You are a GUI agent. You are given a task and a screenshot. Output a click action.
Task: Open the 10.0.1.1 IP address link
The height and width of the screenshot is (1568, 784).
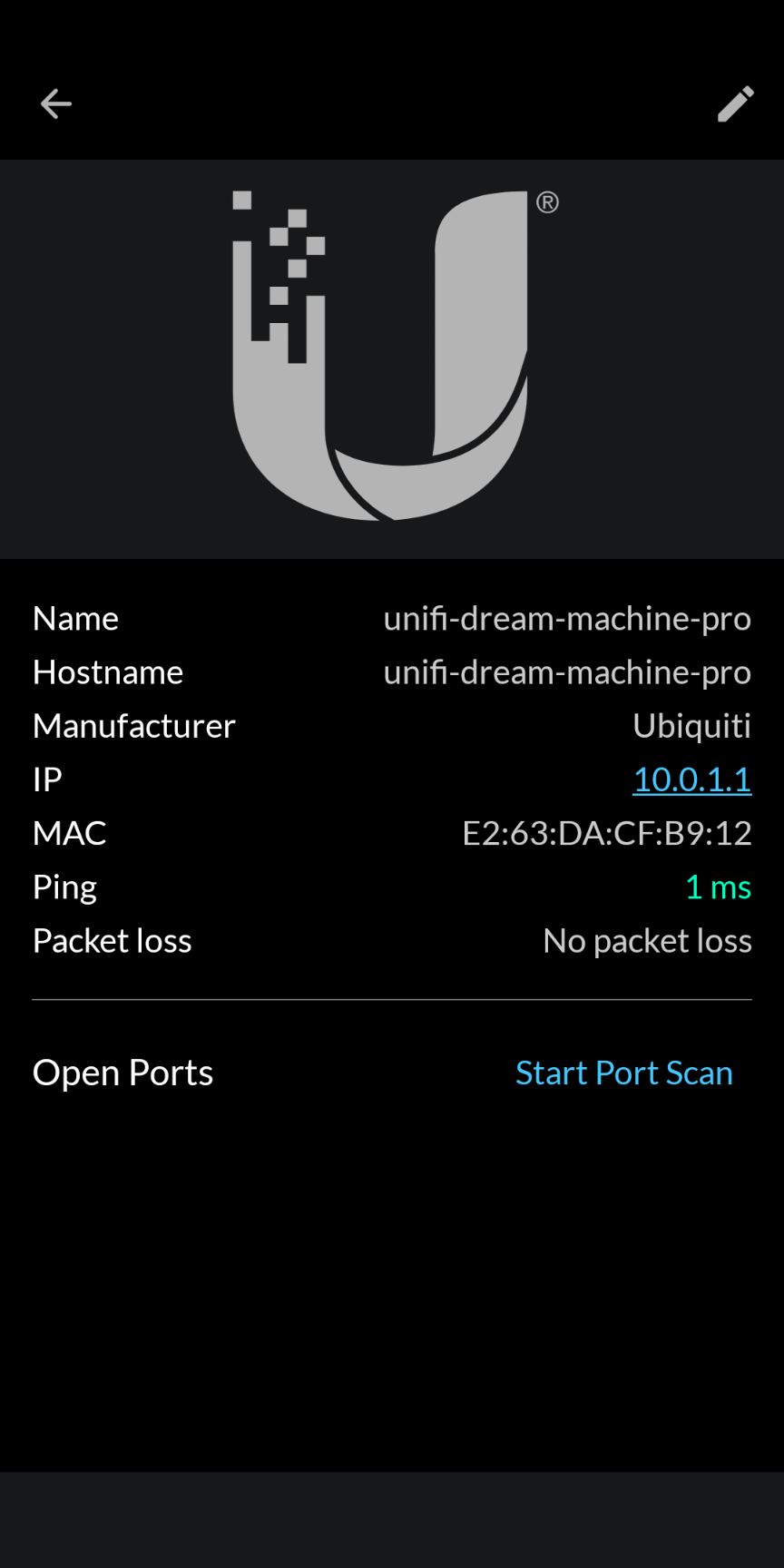[x=691, y=779]
